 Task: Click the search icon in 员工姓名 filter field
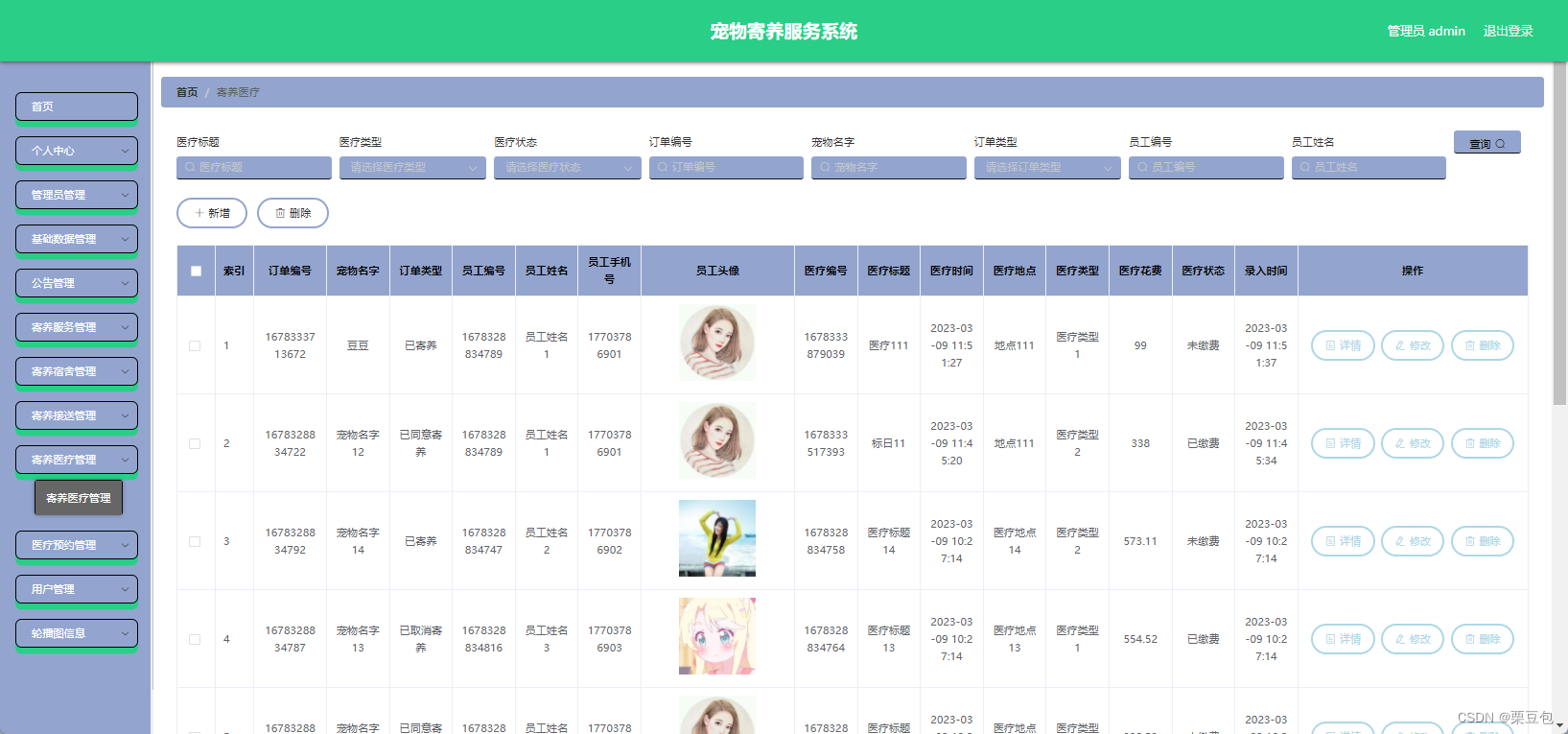(x=1304, y=167)
